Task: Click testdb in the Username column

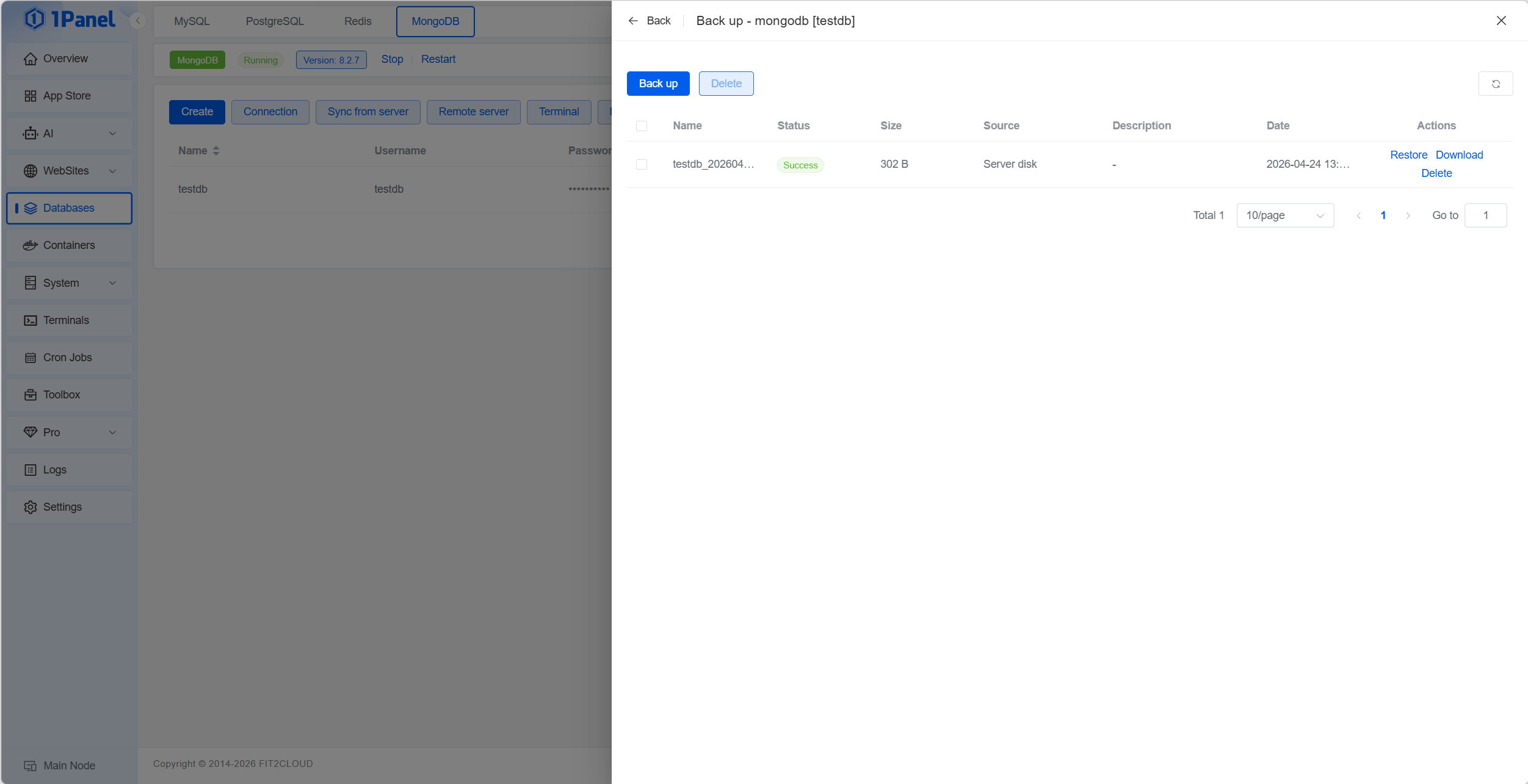Action: pos(389,189)
